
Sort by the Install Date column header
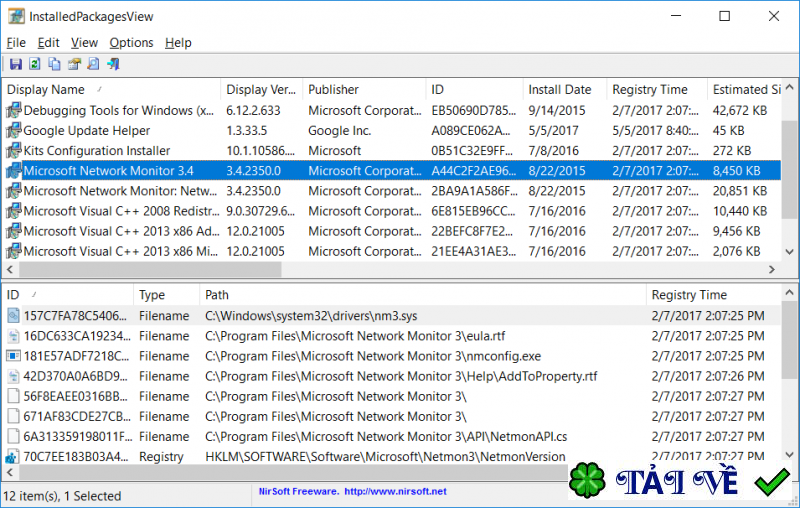click(x=560, y=90)
